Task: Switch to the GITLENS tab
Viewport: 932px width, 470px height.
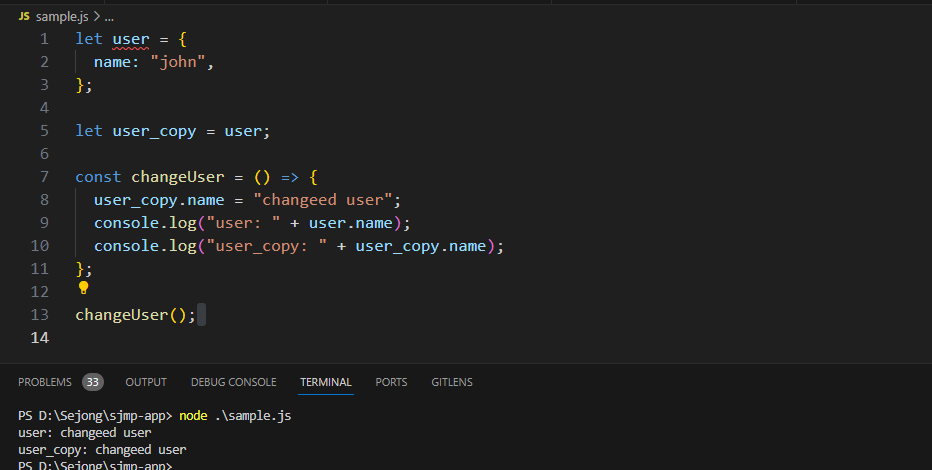Action: [x=452, y=382]
